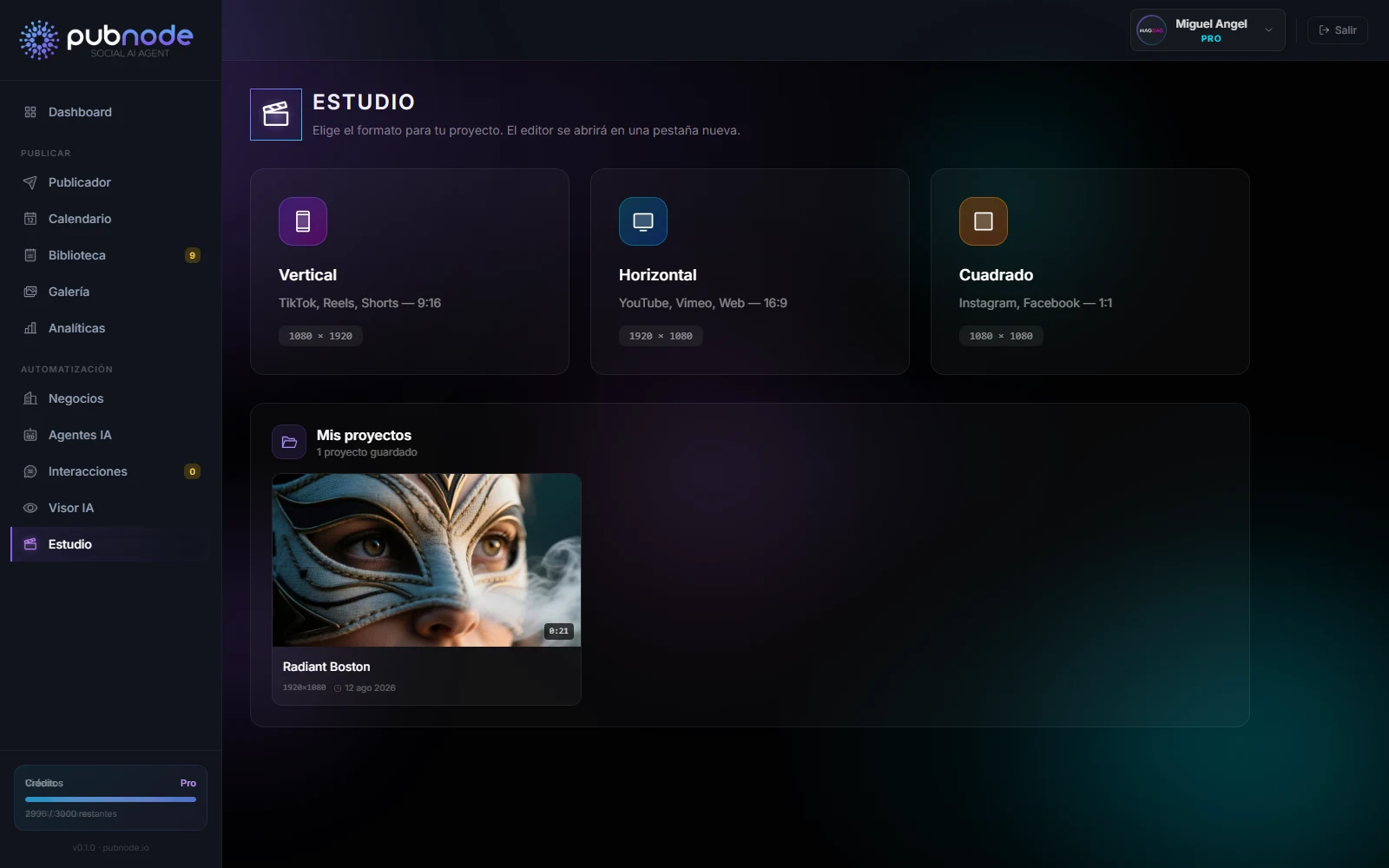Go to Publicador menu item

[x=110, y=182]
